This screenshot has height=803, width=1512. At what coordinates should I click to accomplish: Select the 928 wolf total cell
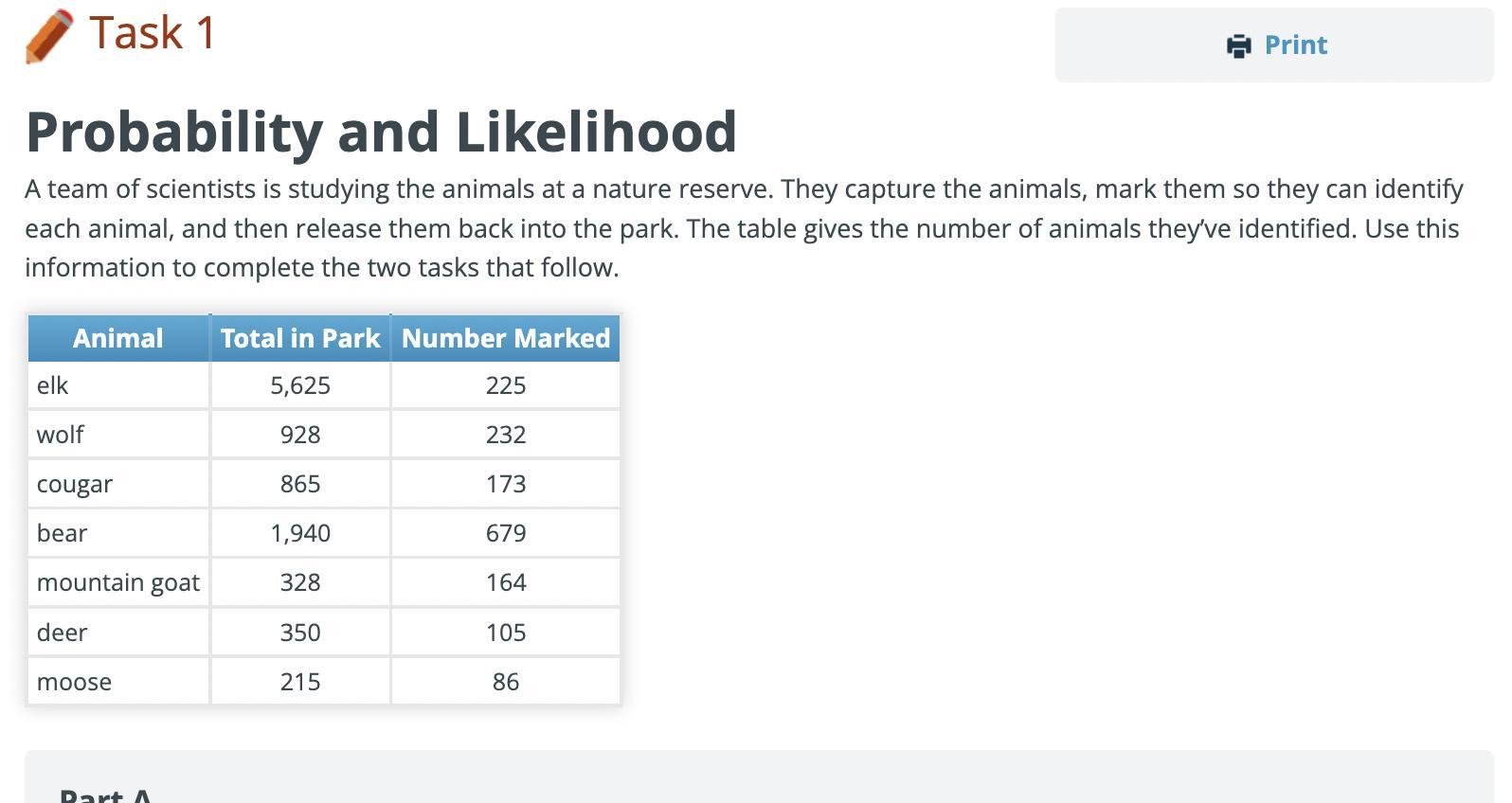(x=300, y=435)
